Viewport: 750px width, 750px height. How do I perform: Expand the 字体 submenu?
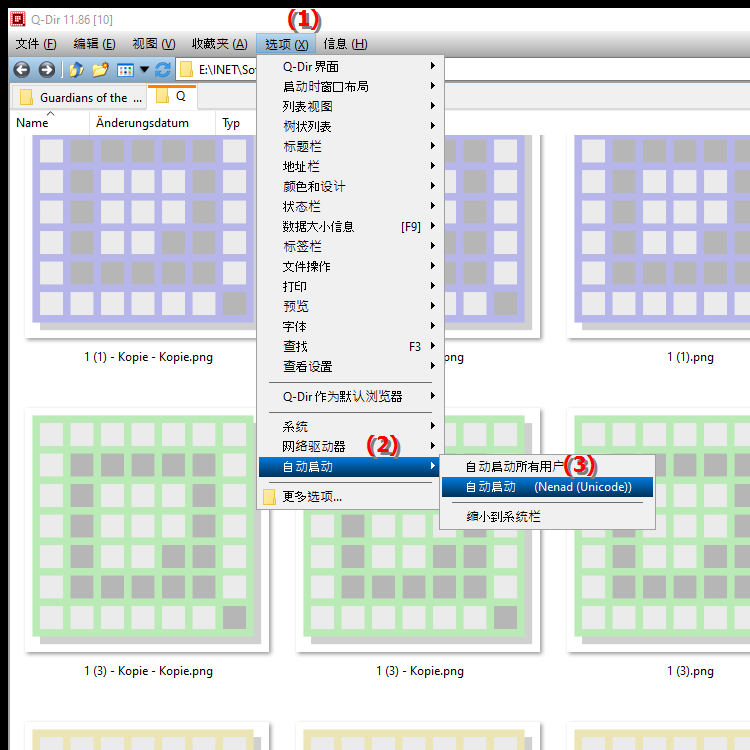[350, 326]
